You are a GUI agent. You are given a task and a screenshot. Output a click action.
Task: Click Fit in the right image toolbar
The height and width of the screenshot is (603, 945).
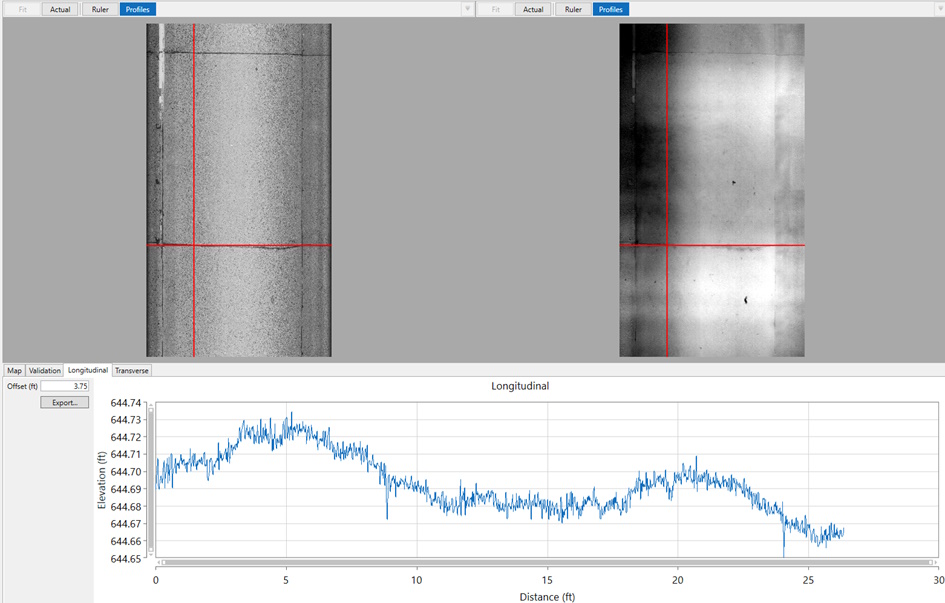click(495, 9)
